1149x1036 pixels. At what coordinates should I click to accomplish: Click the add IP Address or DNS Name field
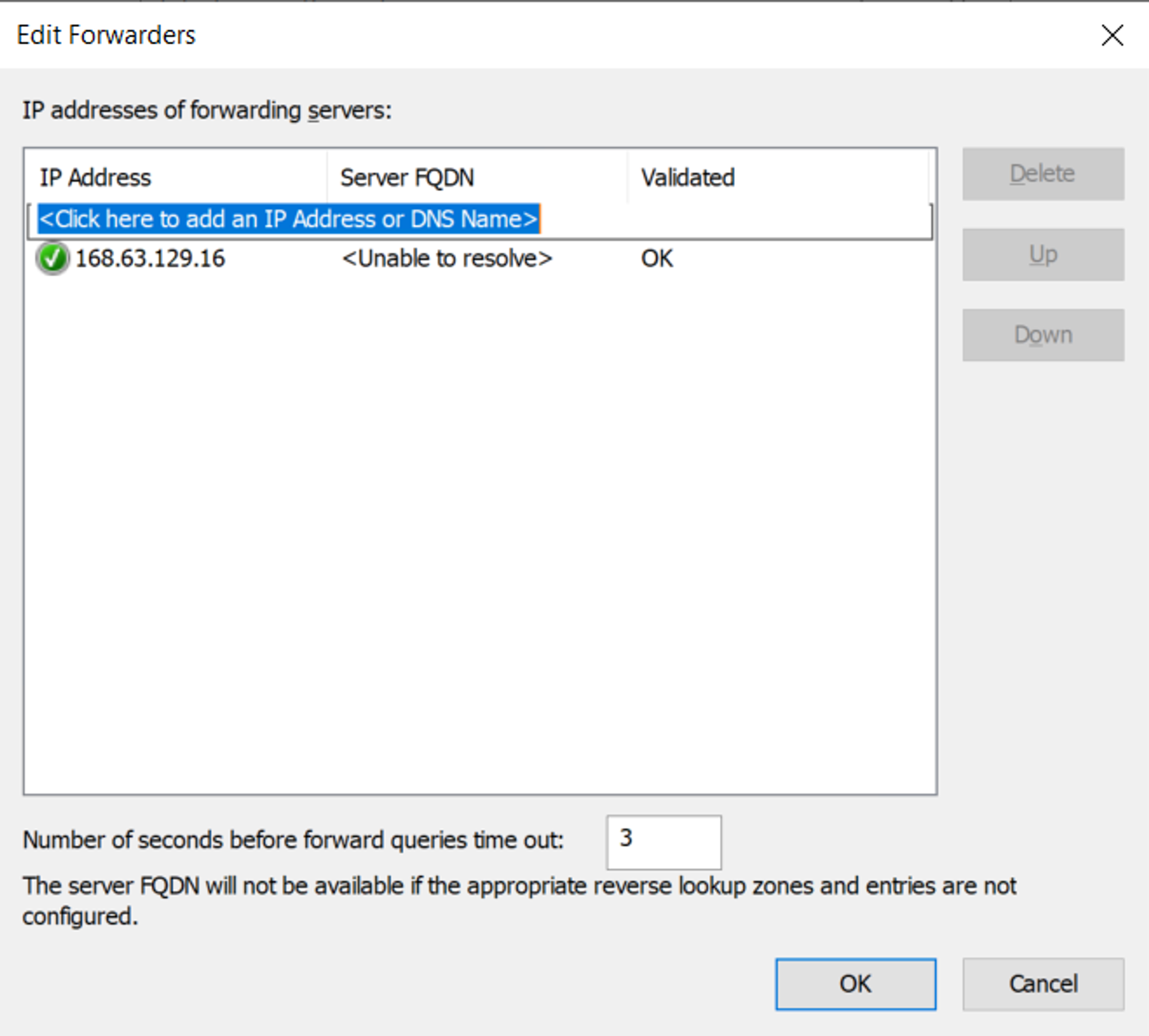(288, 219)
